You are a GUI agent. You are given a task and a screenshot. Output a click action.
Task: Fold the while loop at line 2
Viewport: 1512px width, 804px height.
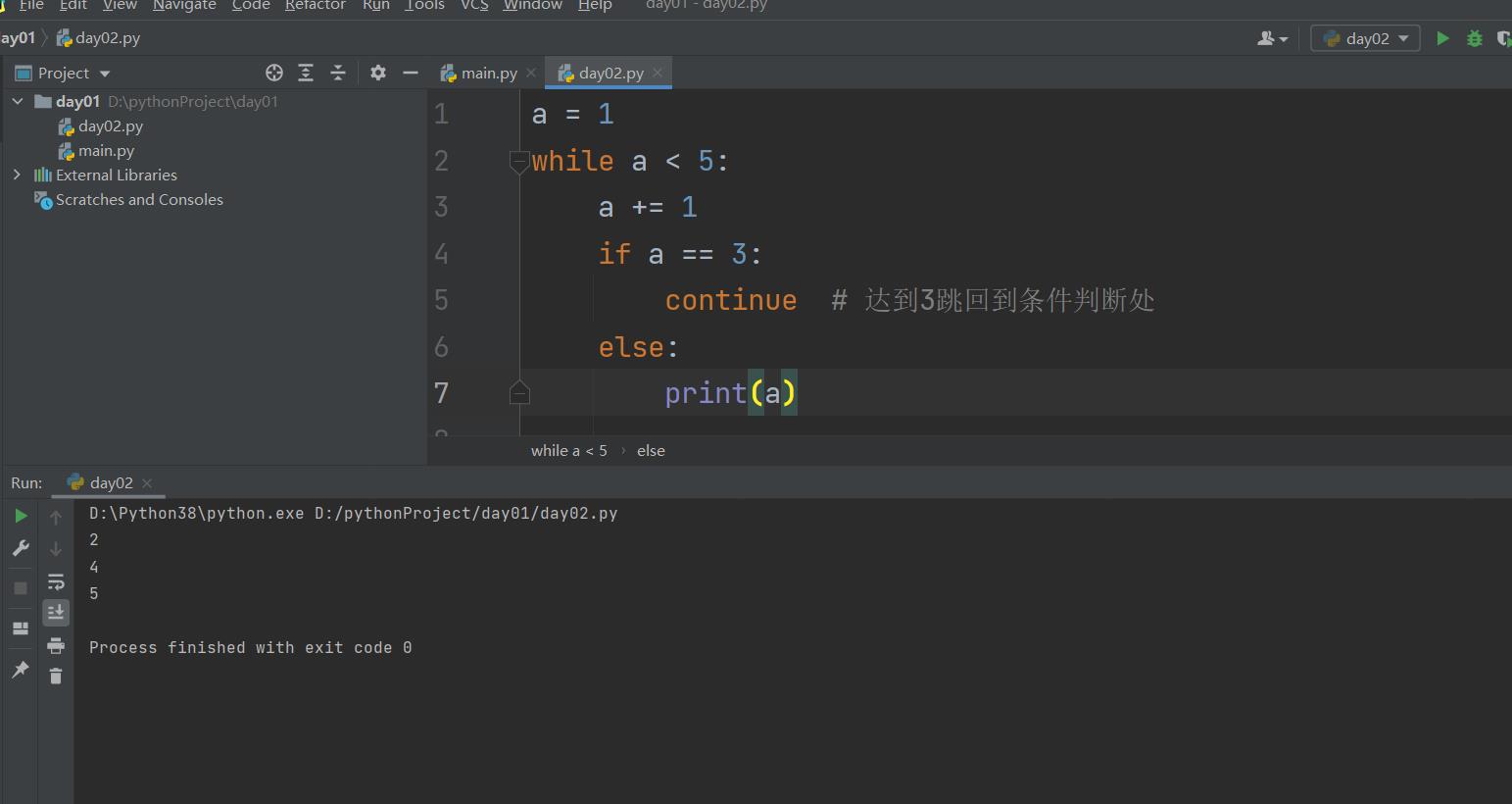click(x=519, y=162)
